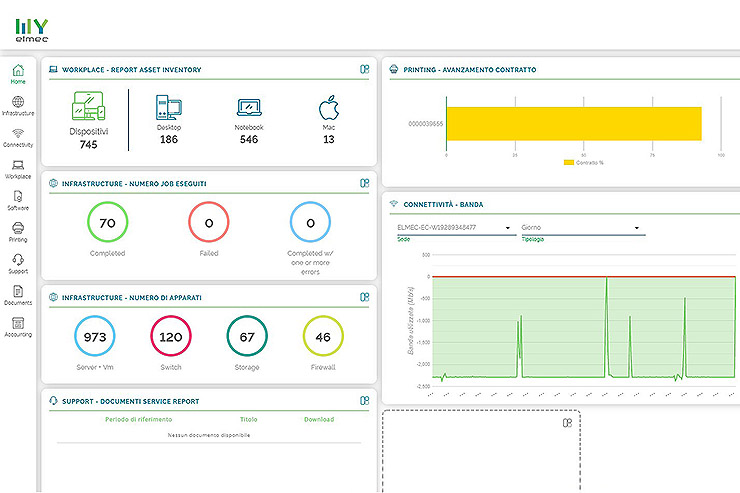
Task: Click the yellow contract progress bar
Action: pos(573,124)
